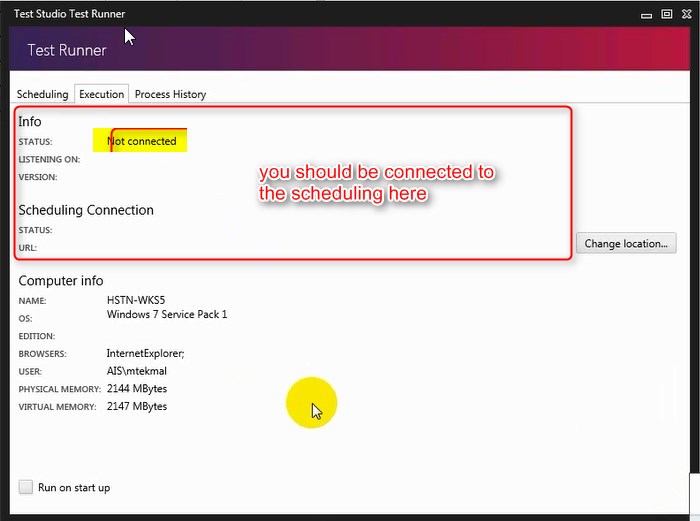This screenshot has width=700, height=521.
Task: Click the EDITION: label
Action: coord(37,336)
